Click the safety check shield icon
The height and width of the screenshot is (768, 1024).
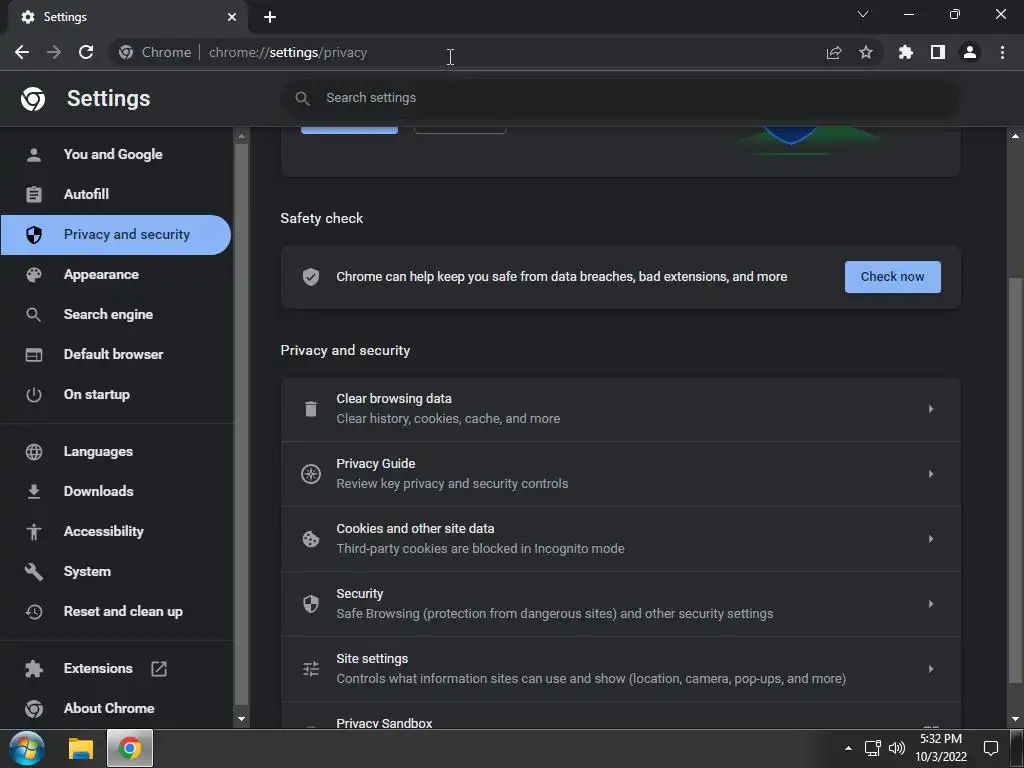pos(311,277)
